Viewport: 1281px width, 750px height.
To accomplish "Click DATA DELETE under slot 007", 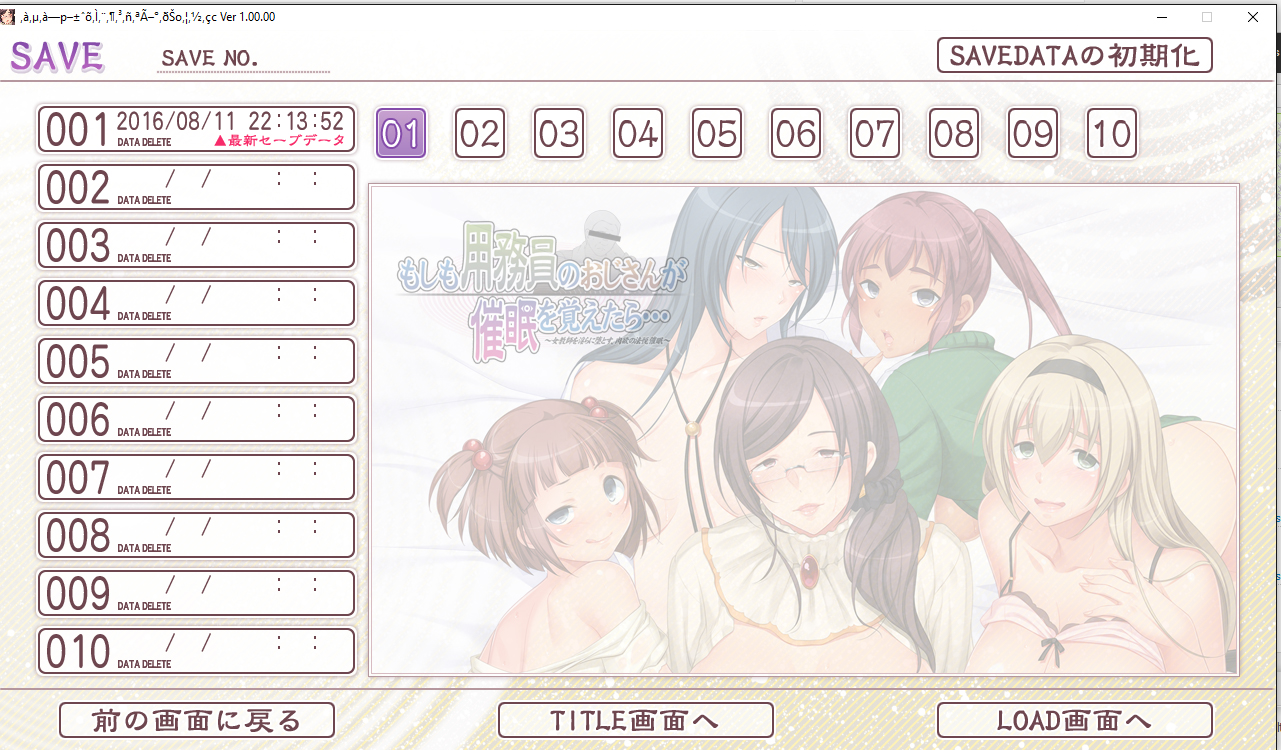I will point(144,490).
